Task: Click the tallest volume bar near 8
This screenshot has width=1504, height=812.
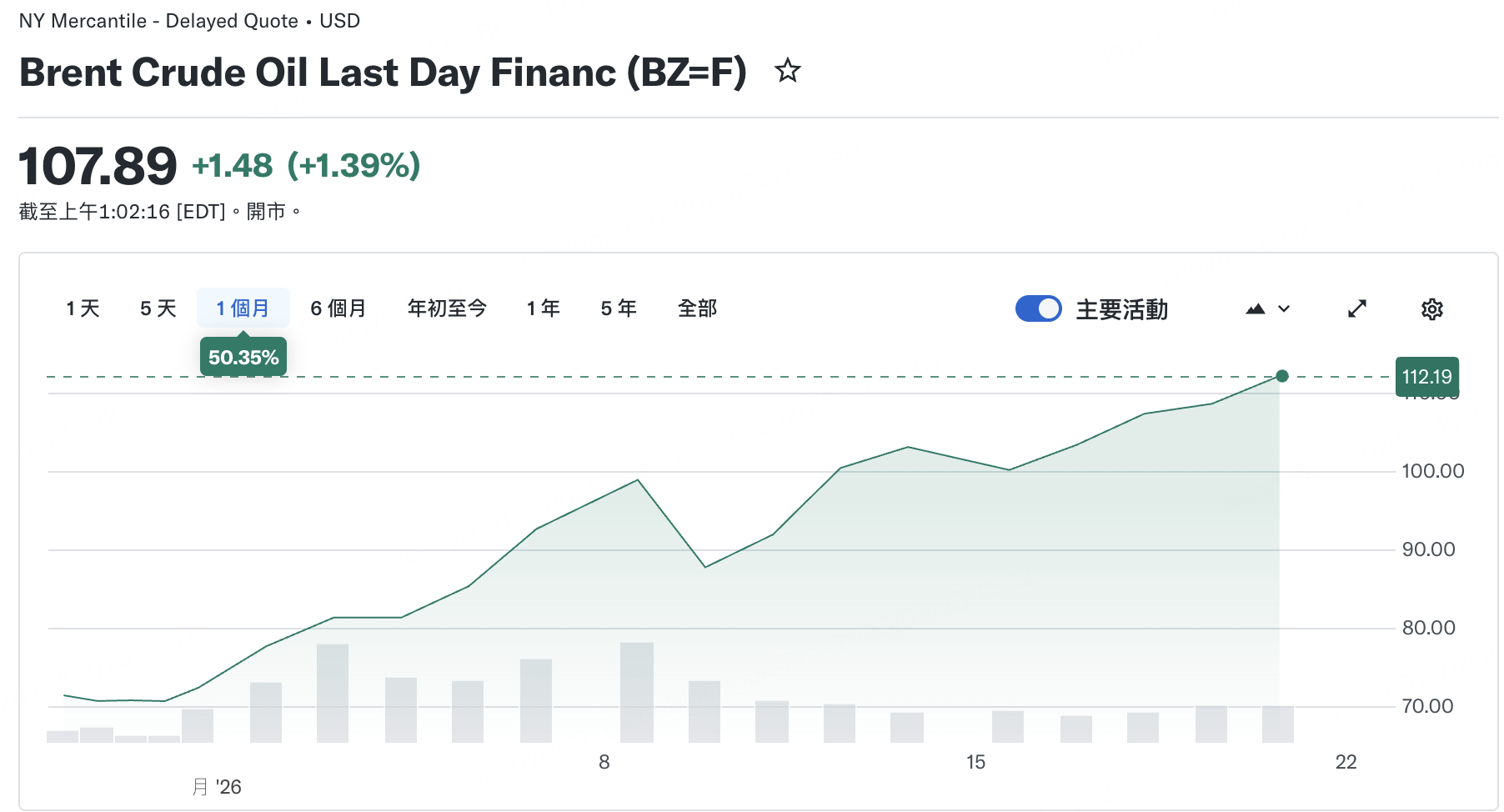Action: (x=637, y=692)
